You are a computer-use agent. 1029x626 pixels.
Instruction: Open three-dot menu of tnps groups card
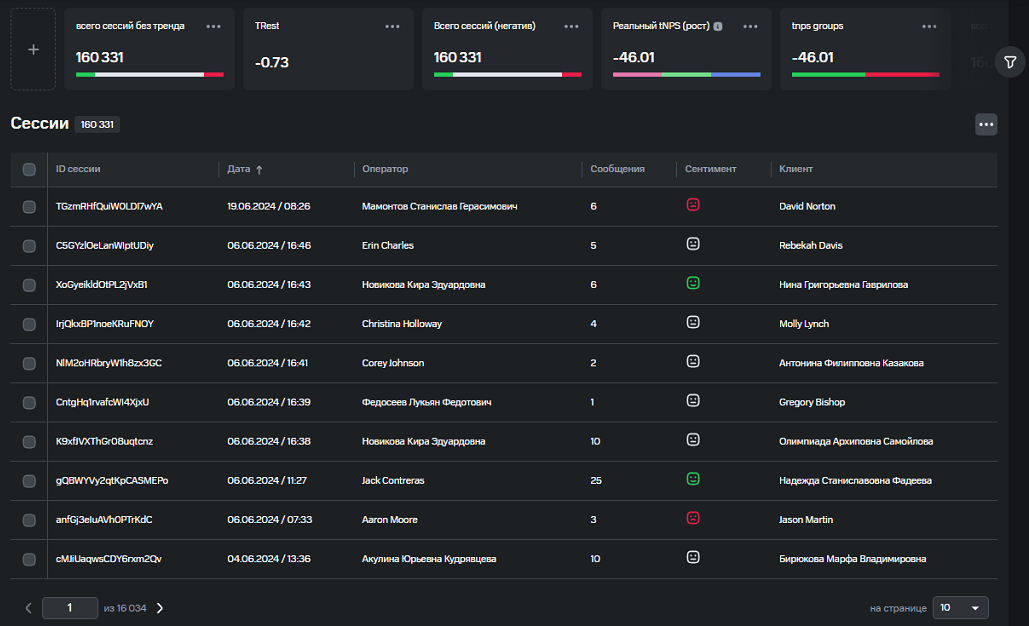(929, 26)
